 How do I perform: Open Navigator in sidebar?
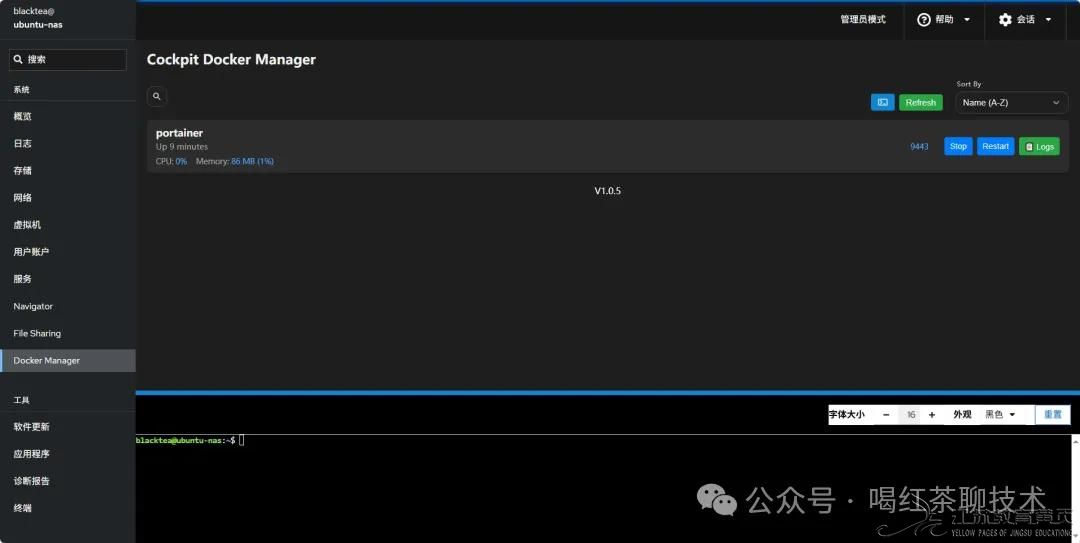(x=68, y=306)
